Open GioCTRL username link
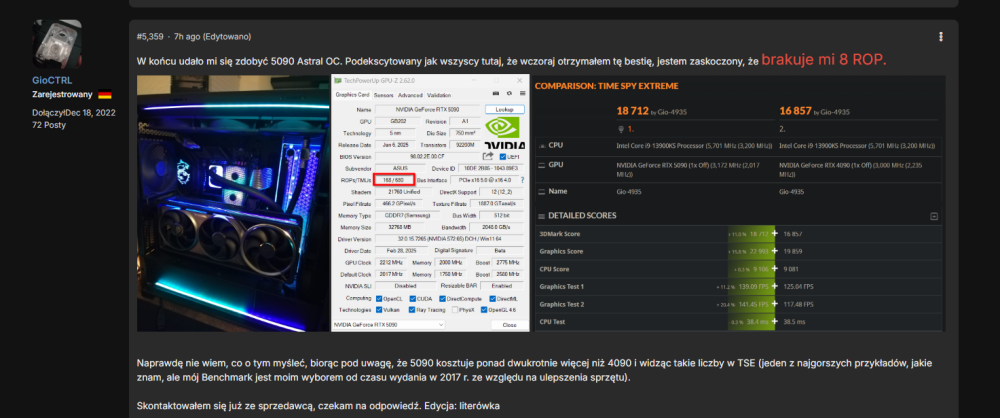 coord(50,80)
